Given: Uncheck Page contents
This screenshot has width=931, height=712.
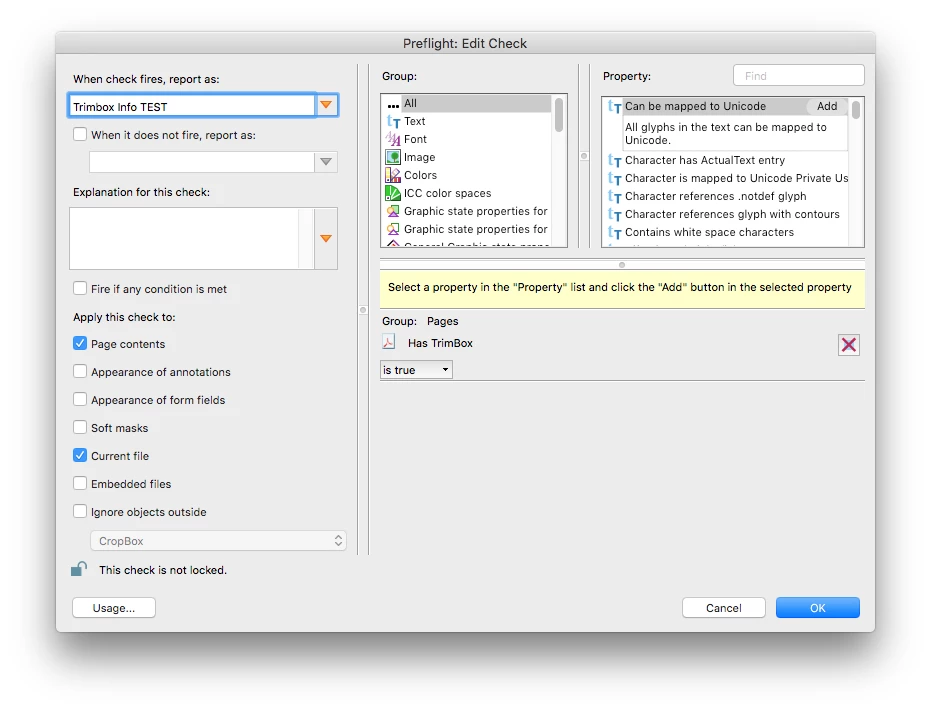Looking at the screenshot, I should [80, 343].
